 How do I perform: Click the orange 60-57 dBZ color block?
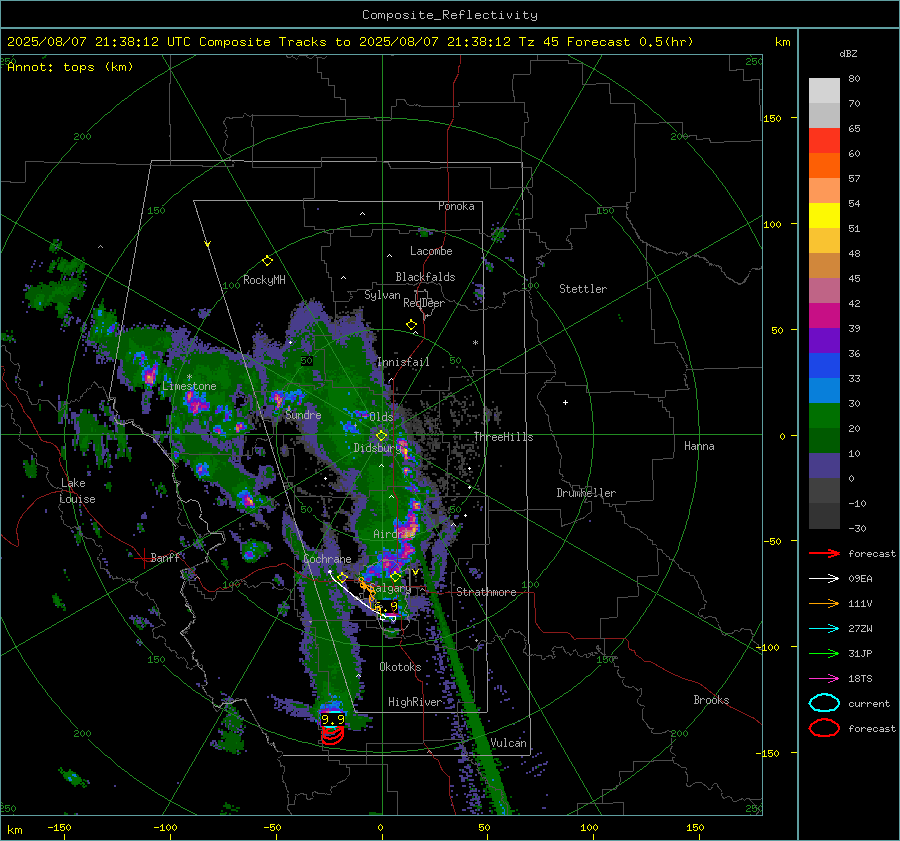tap(824, 166)
